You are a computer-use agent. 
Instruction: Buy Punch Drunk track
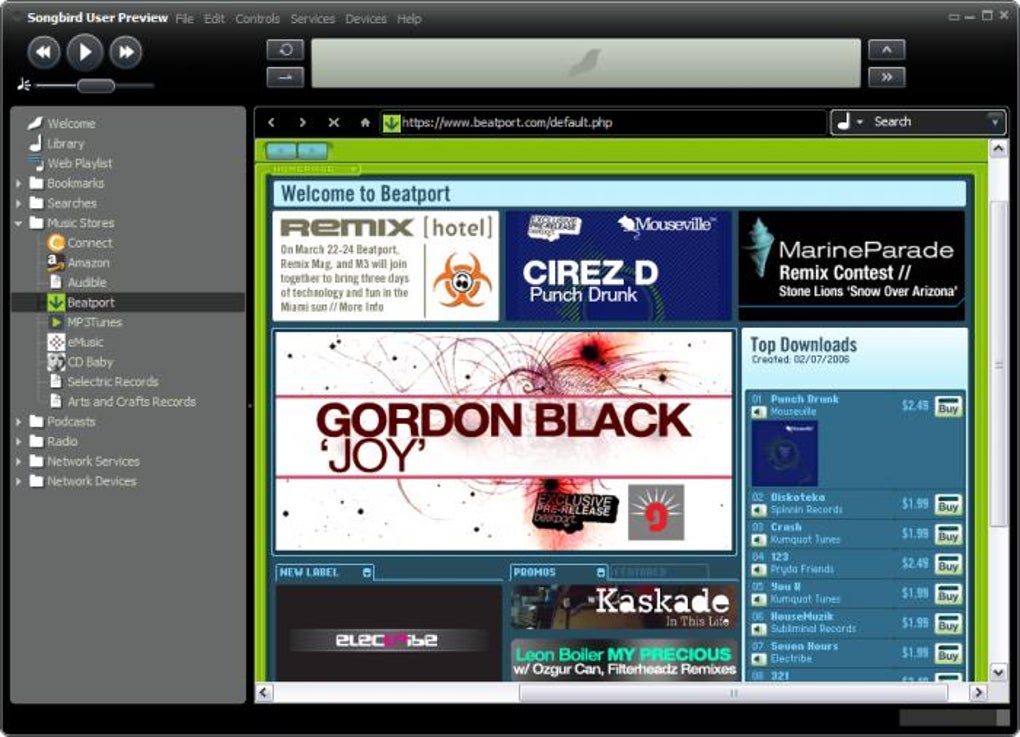tap(948, 407)
